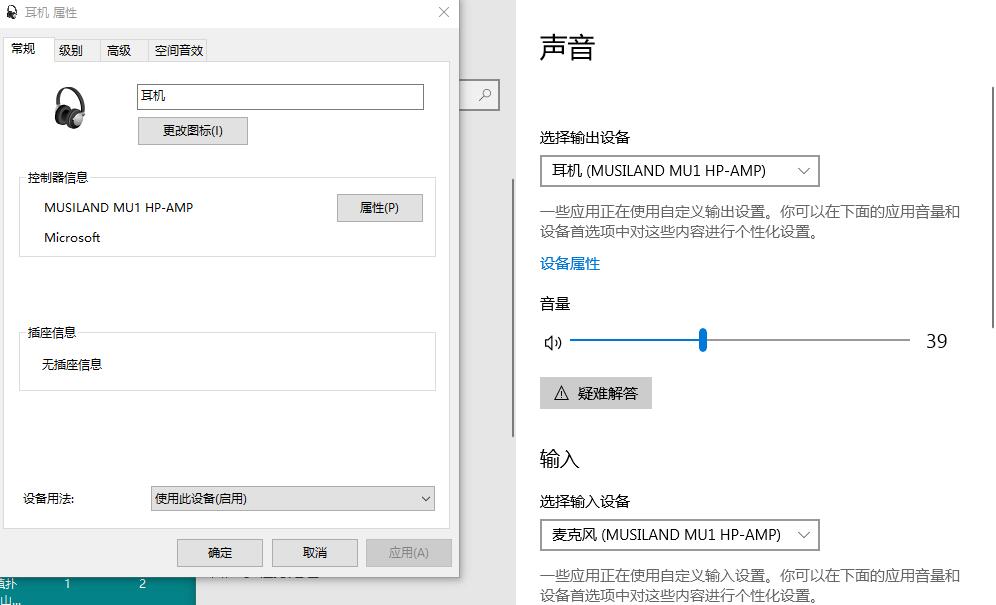This screenshot has width=996, height=605.
Task: Switch to the 常规 tab
Action: (x=23, y=49)
